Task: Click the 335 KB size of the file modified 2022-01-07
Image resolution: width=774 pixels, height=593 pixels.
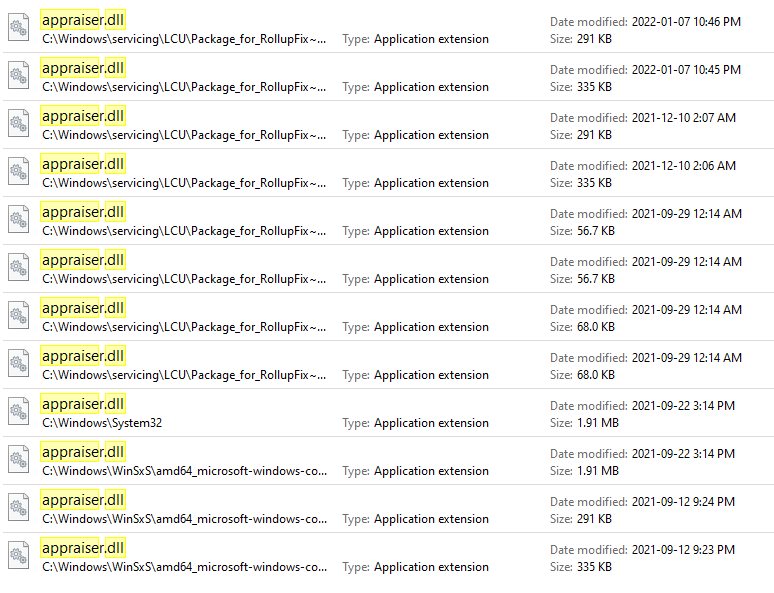Action: [x=594, y=87]
